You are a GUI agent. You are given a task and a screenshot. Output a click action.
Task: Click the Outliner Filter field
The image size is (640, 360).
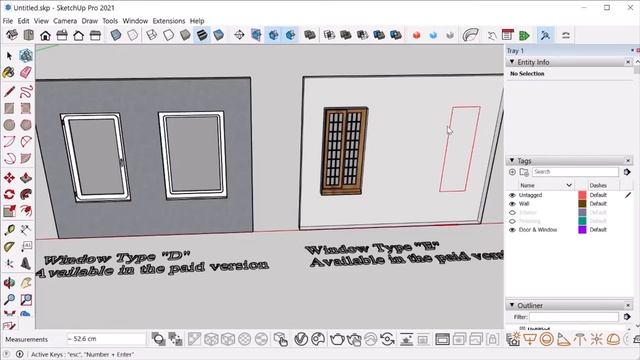574,317
